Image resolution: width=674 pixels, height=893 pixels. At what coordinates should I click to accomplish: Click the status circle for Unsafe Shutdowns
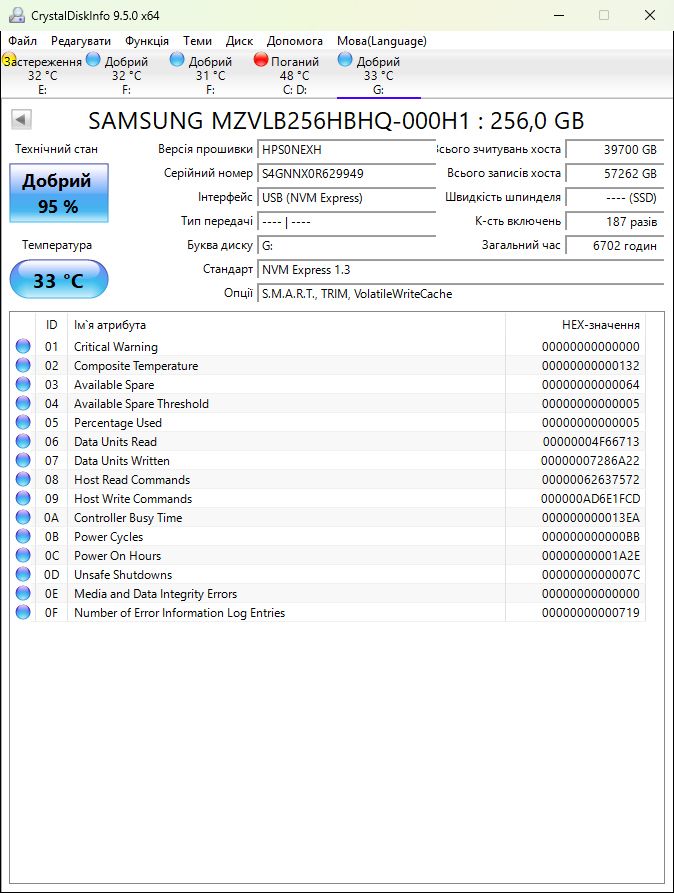point(23,574)
